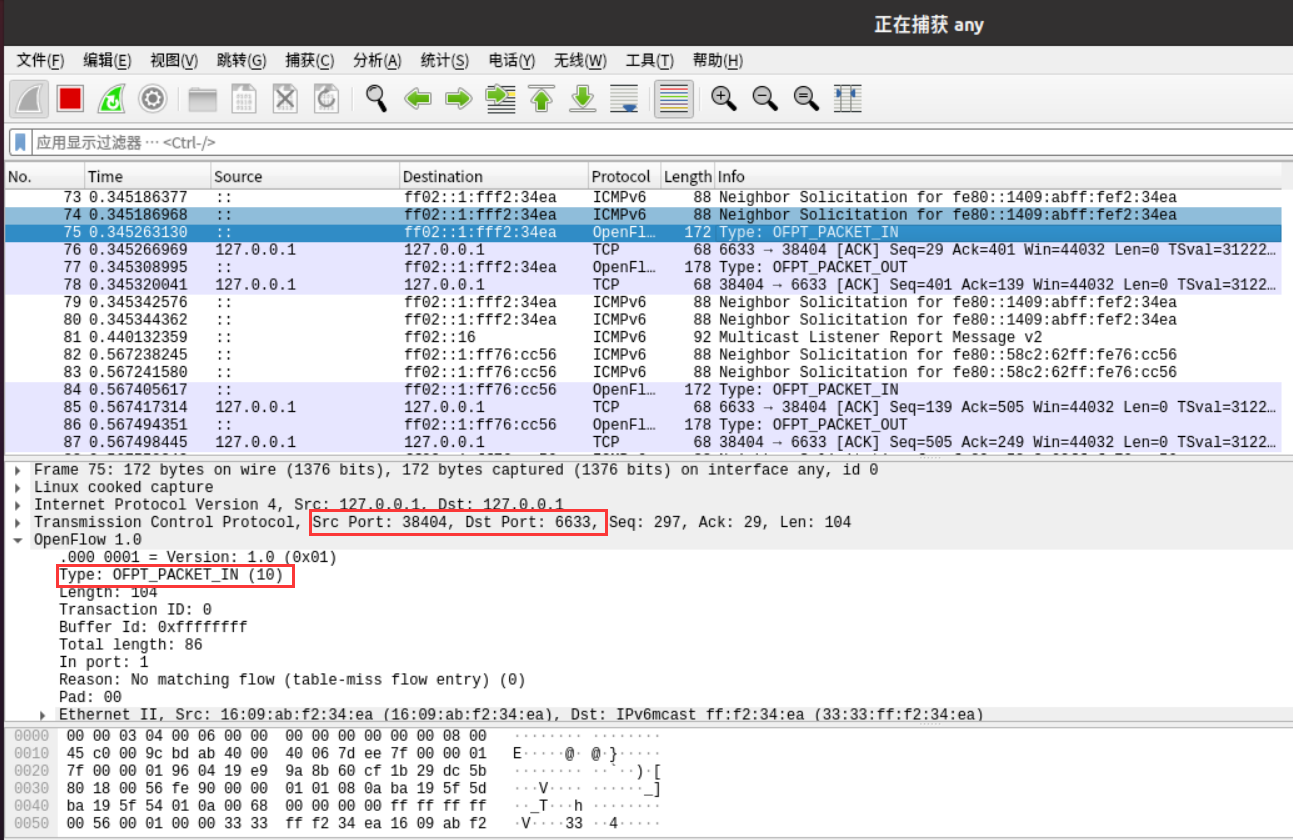Viewport: 1293px width, 840px height.
Task: Open the 分析(A) menu
Action: pyautogui.click(x=377, y=61)
